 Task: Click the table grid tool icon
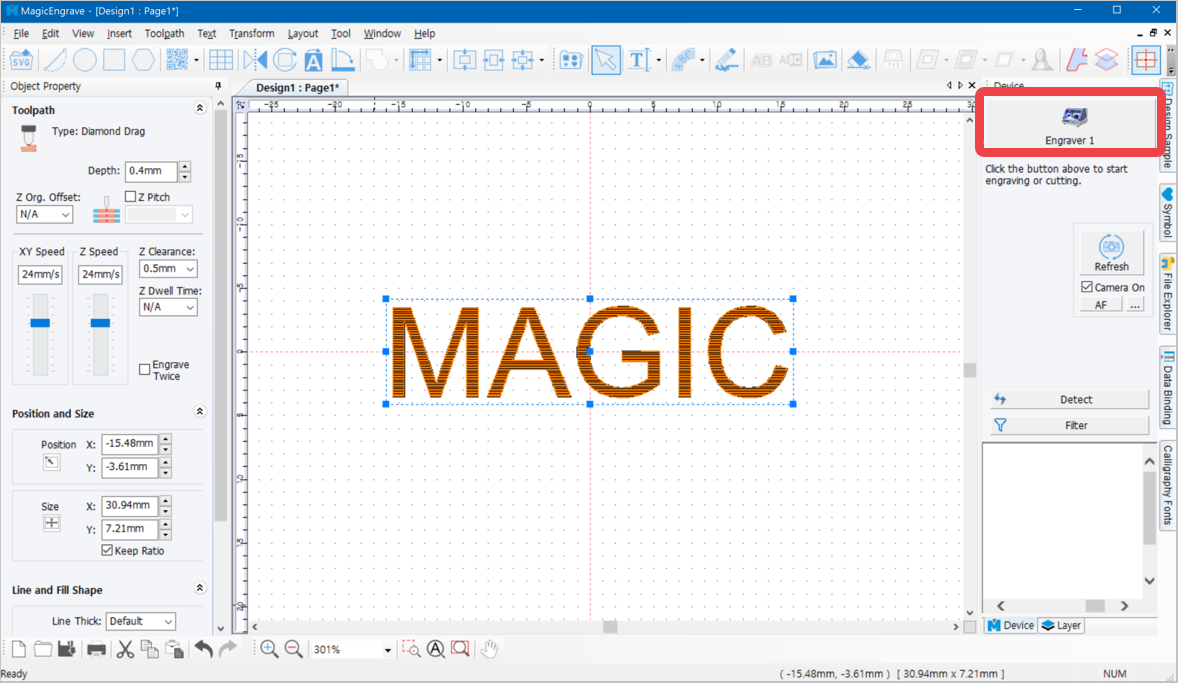point(220,59)
